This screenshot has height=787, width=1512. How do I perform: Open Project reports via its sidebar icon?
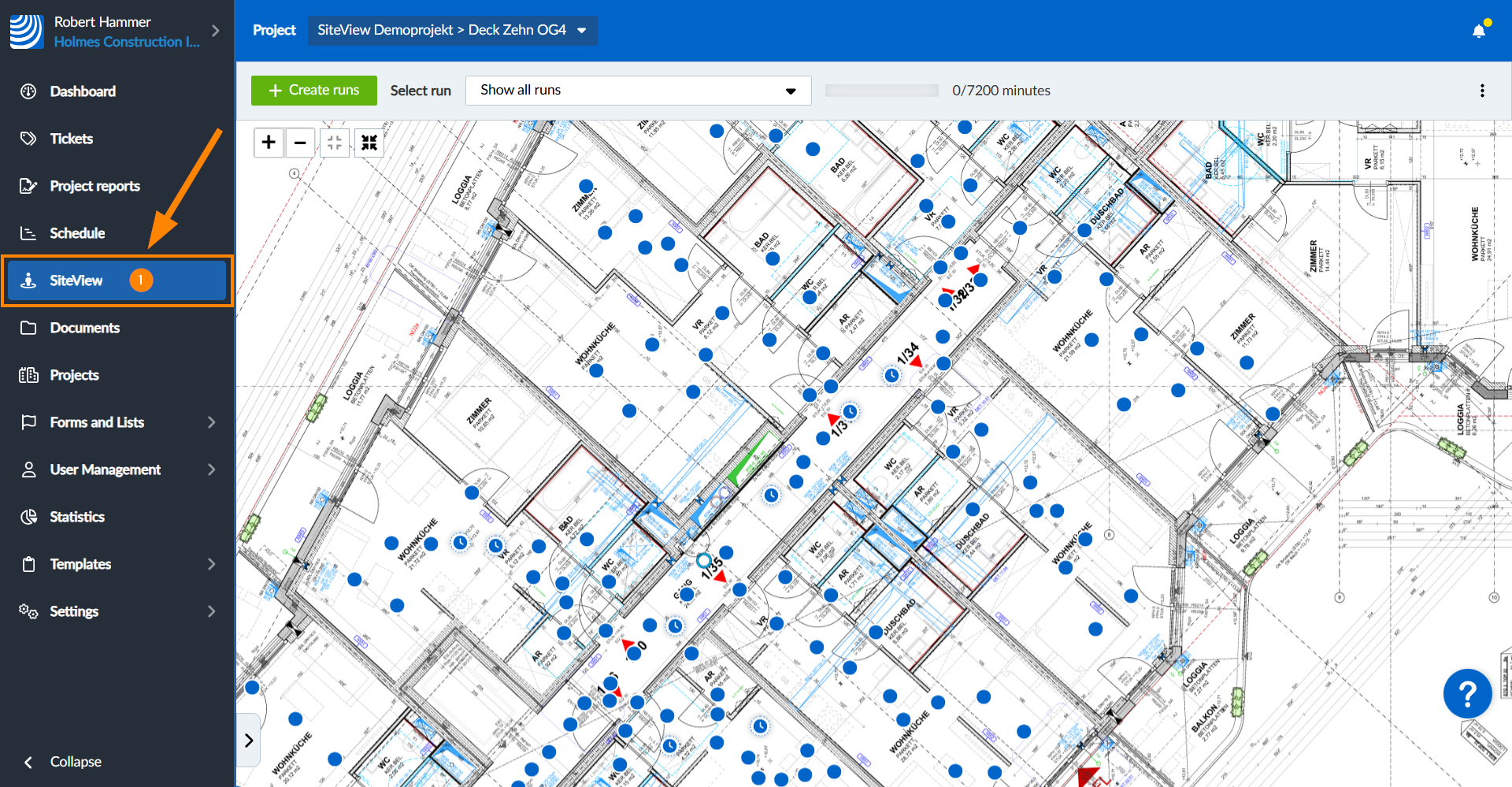(28, 185)
